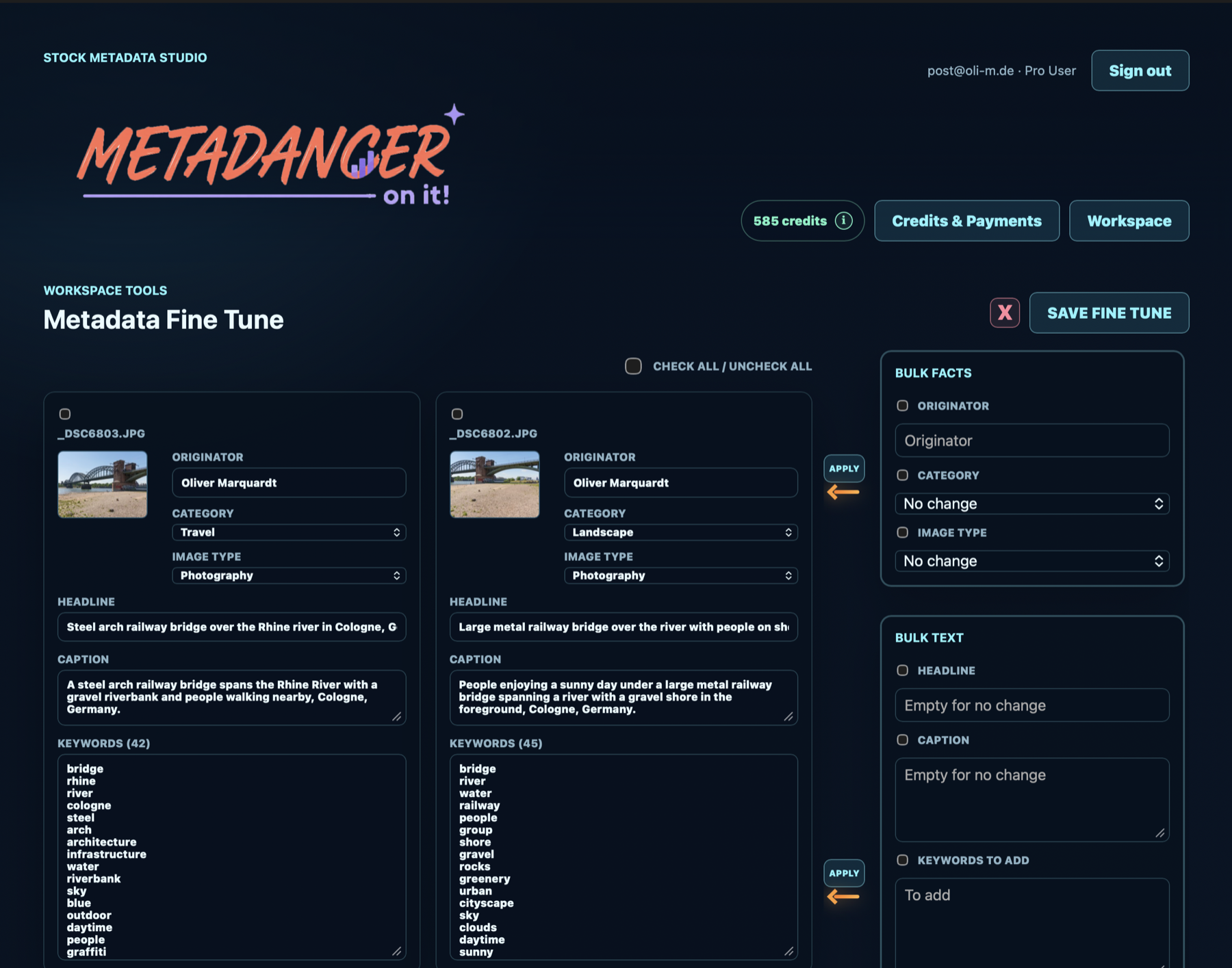Open Bulk Facts Image Type dropdown

click(1032, 561)
